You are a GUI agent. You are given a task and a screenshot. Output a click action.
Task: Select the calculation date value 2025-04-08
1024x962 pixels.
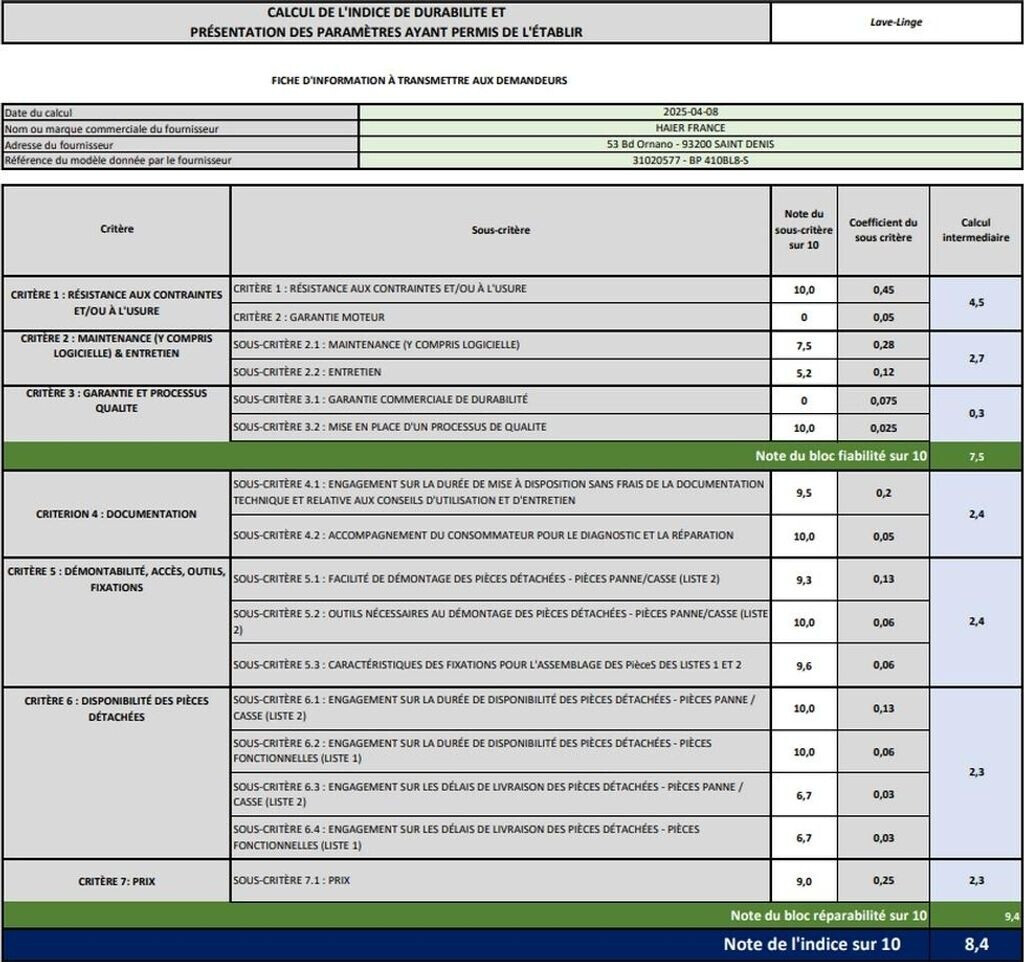[690, 113]
